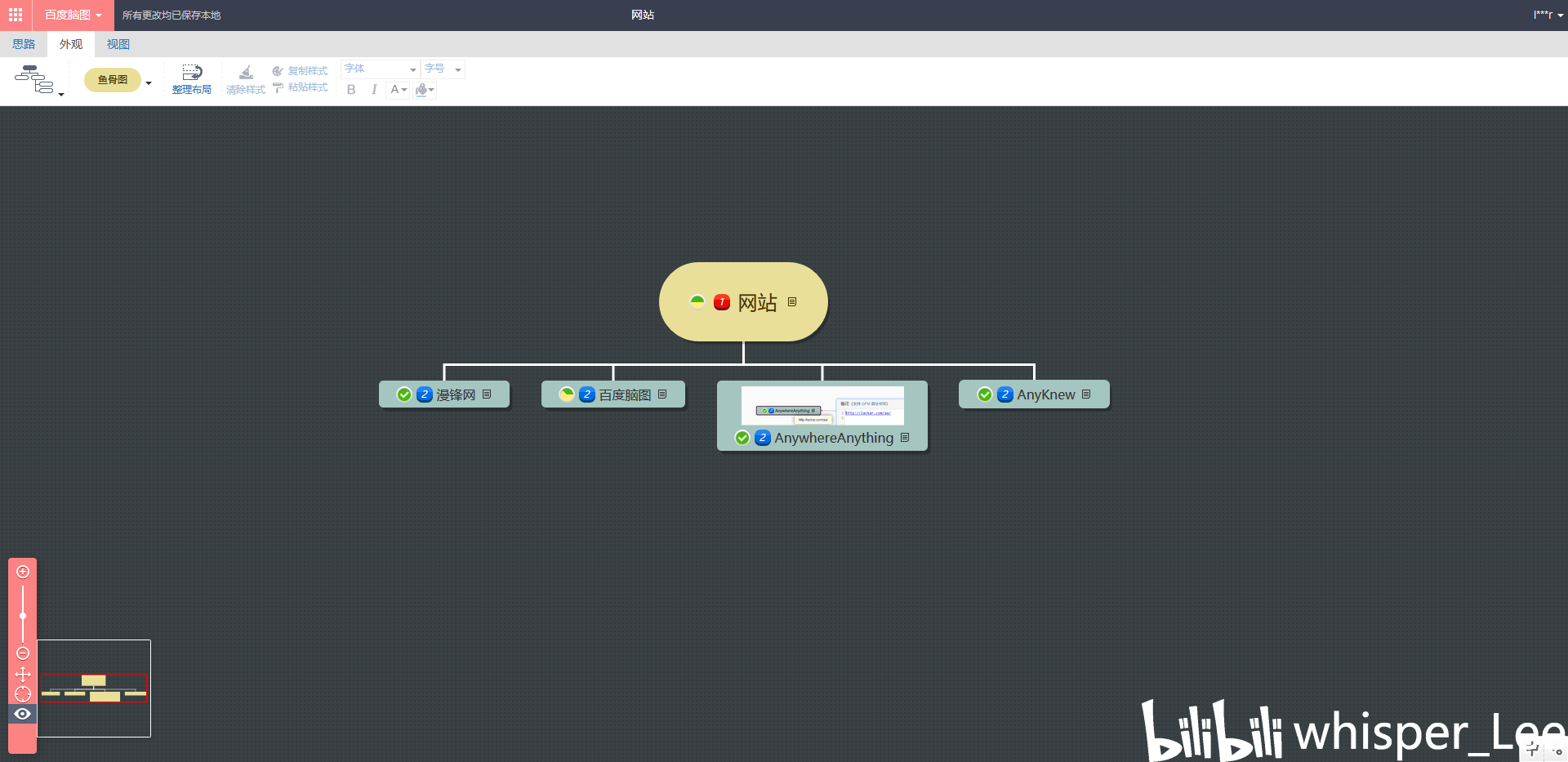1568x762 pixels.
Task: Switch to the 外观 tab
Action: (x=71, y=44)
